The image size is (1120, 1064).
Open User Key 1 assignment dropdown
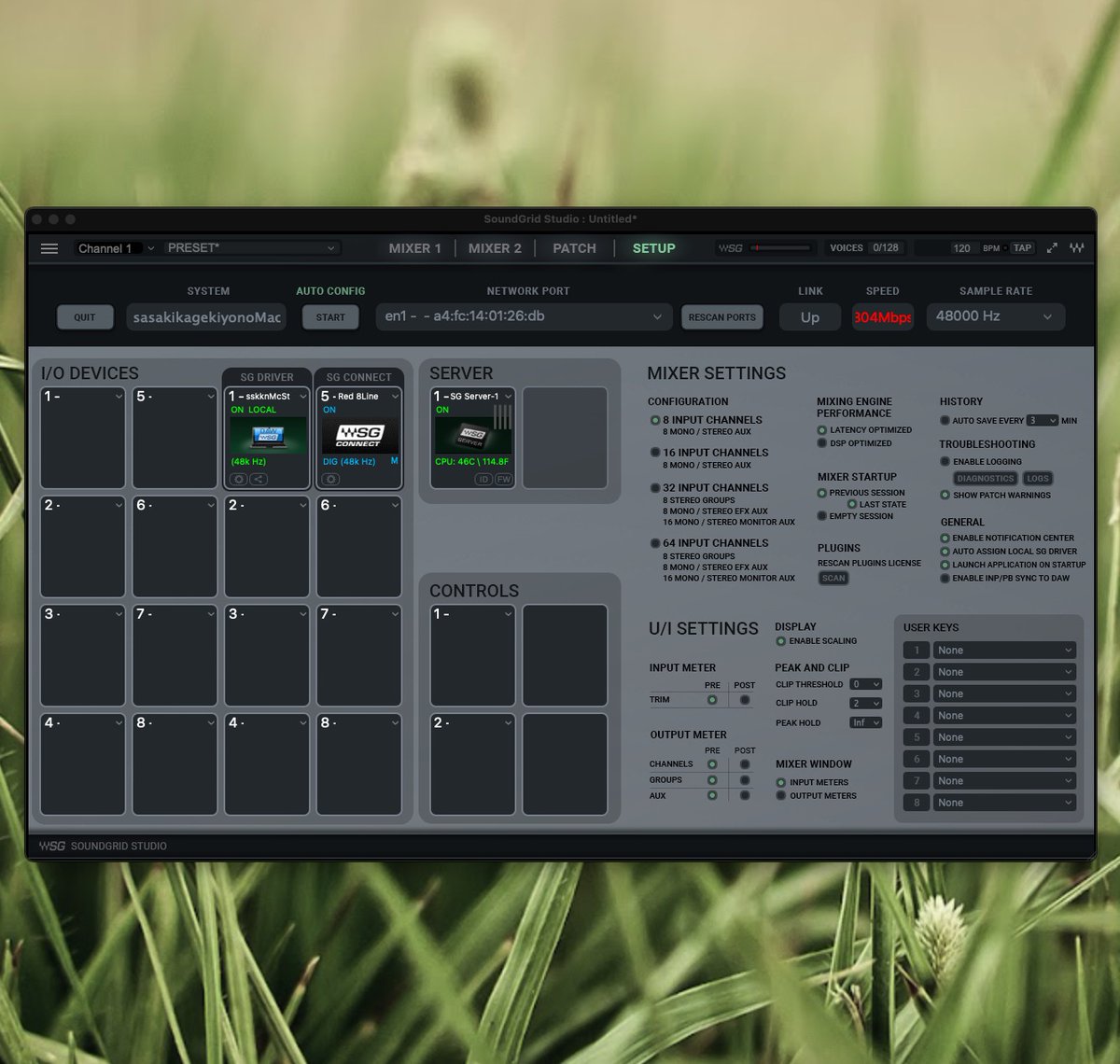coord(1004,651)
